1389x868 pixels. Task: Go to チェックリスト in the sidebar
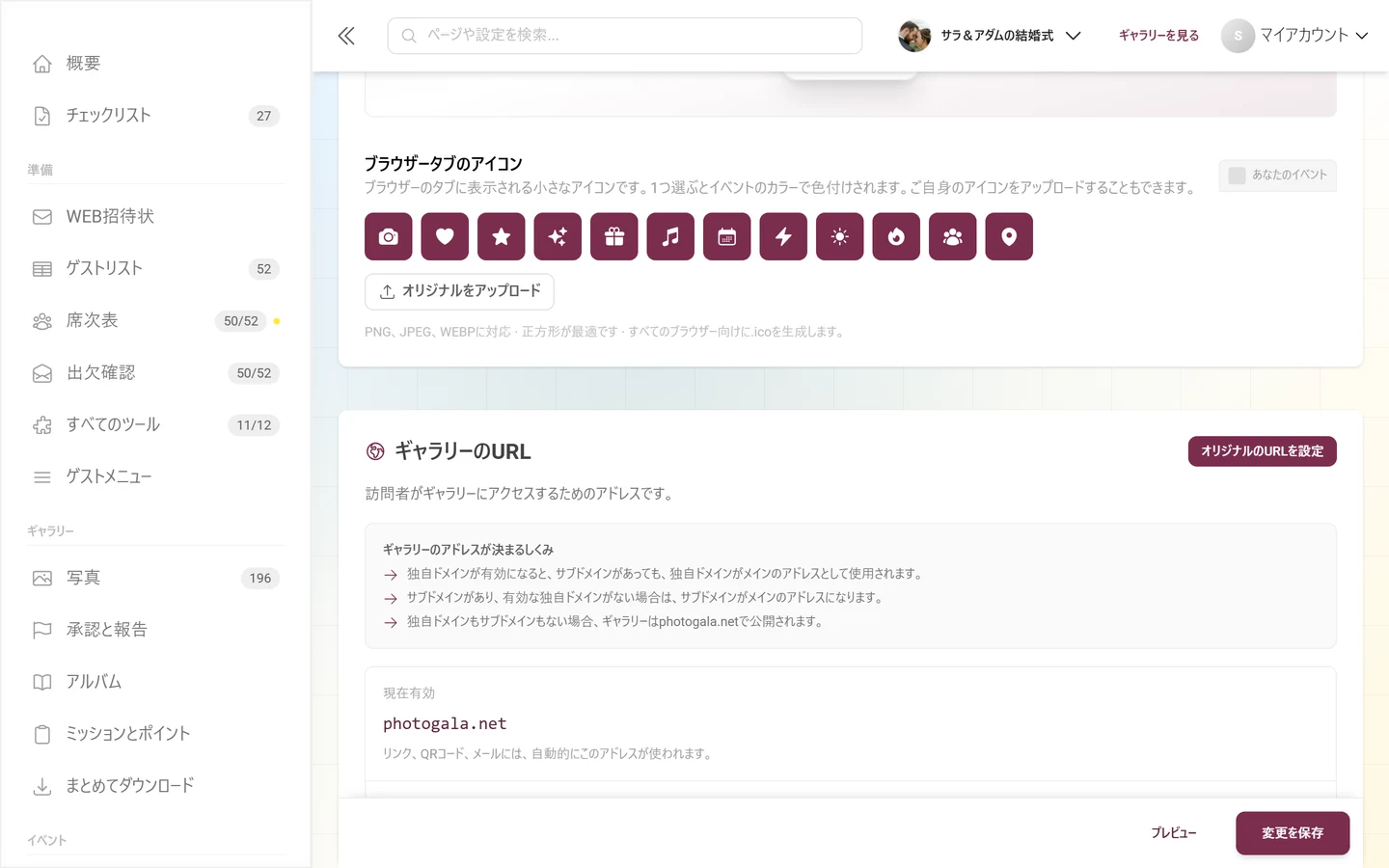tap(155, 116)
